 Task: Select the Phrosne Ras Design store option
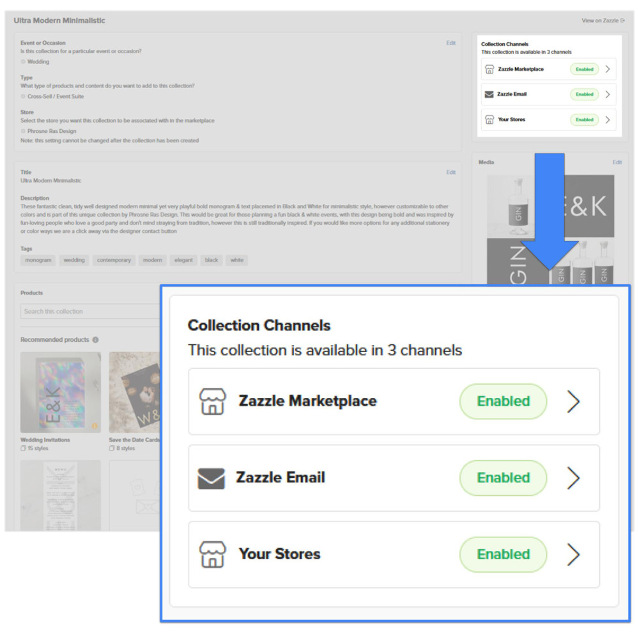[23, 131]
